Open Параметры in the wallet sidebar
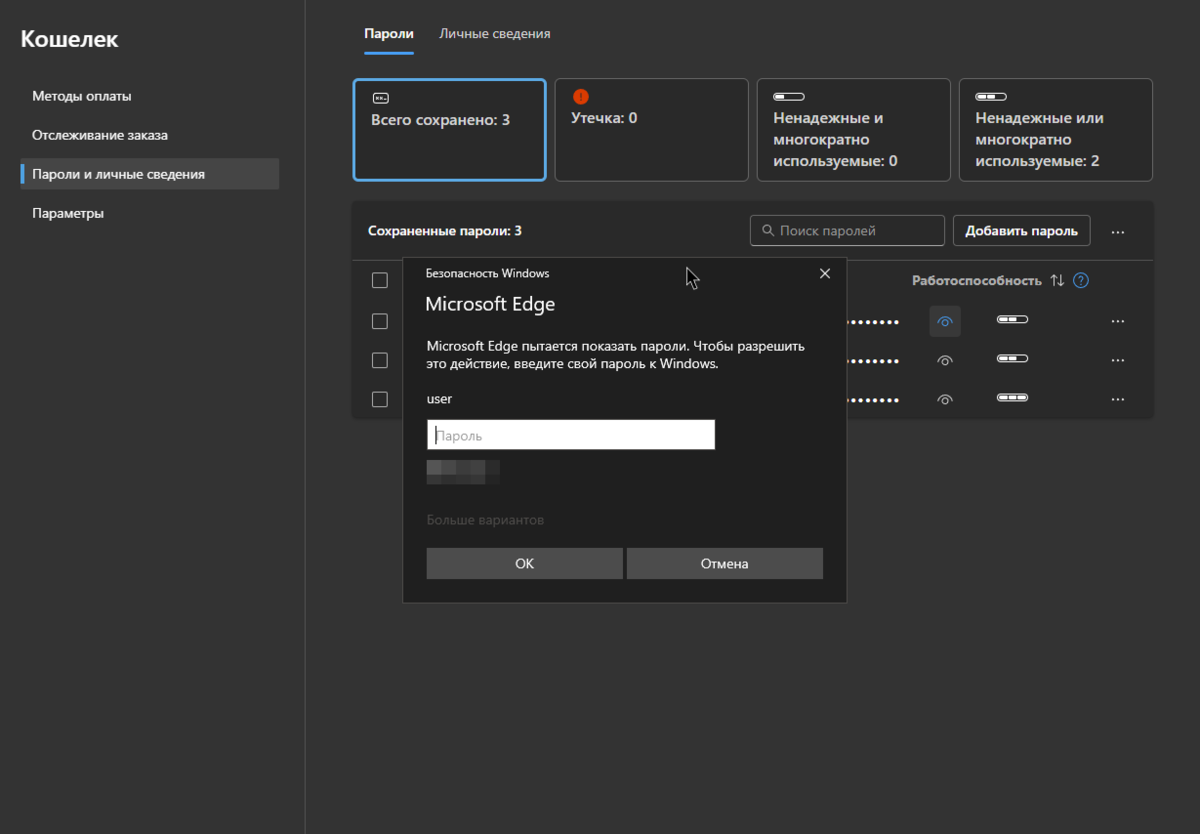The height and width of the screenshot is (834, 1200). pyautogui.click(x=68, y=213)
